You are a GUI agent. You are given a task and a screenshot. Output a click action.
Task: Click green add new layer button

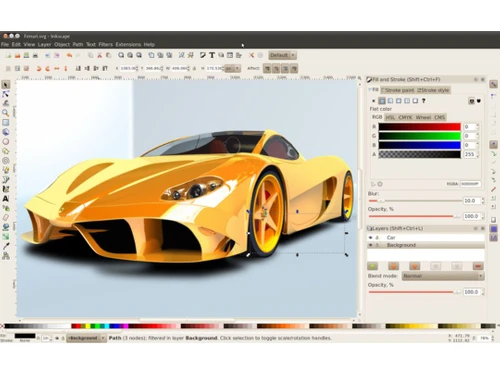tap(372, 266)
